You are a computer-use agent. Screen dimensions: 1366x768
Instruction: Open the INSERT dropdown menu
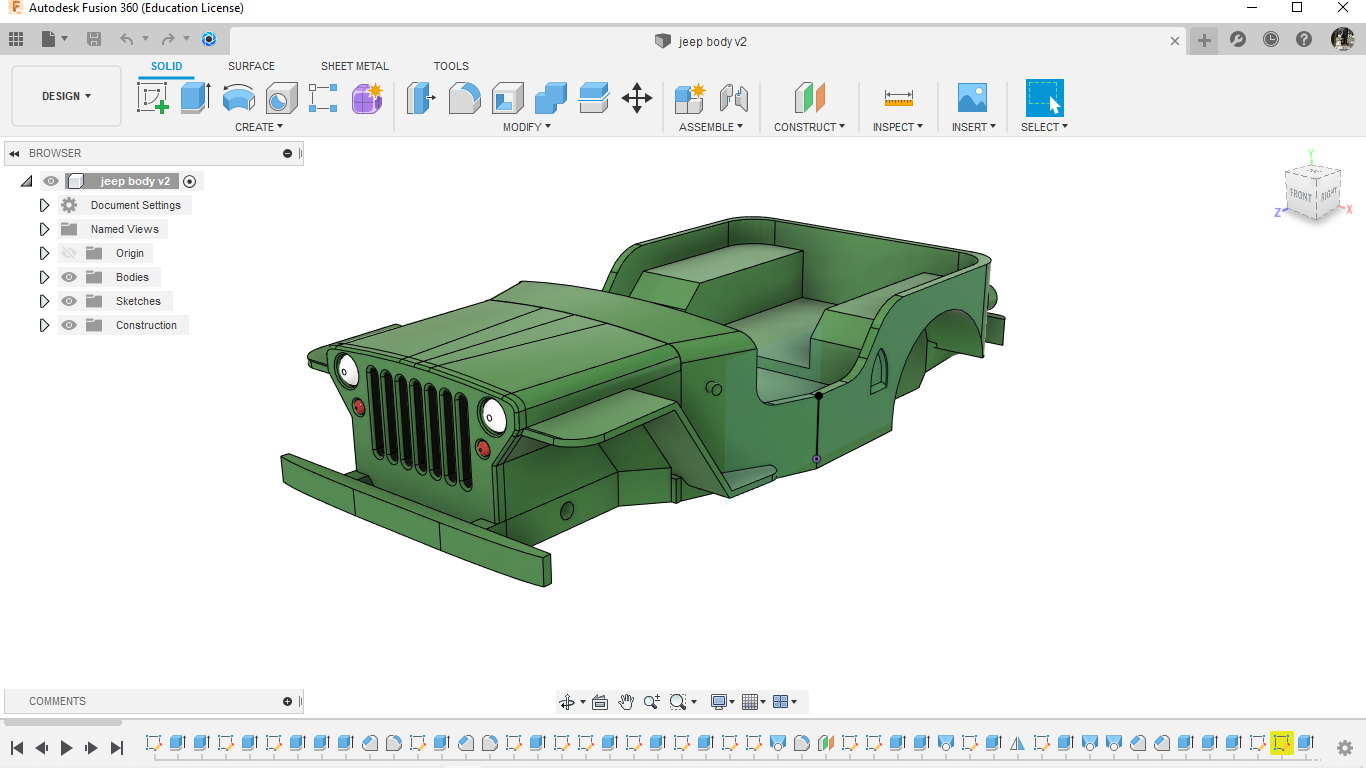click(973, 127)
